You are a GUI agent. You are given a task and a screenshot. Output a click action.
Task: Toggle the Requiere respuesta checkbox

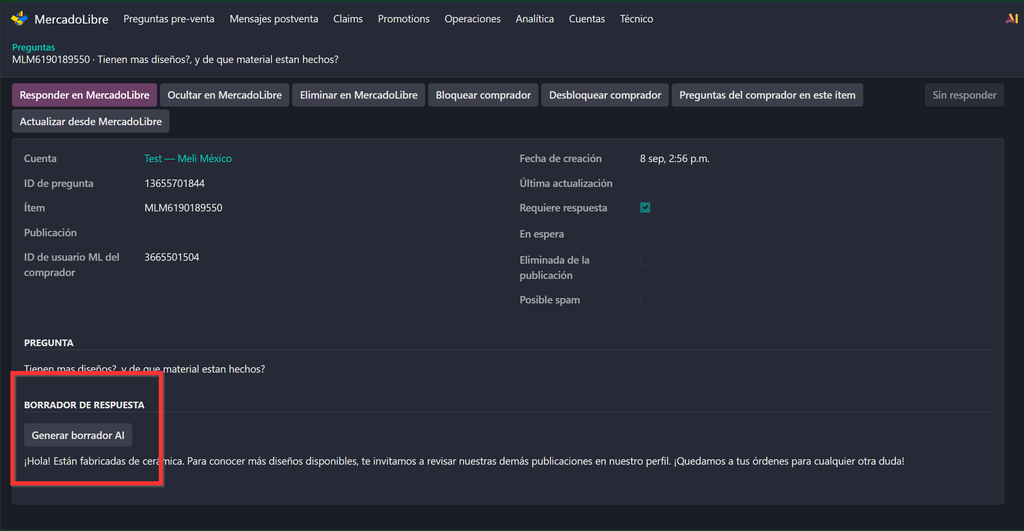coord(645,208)
